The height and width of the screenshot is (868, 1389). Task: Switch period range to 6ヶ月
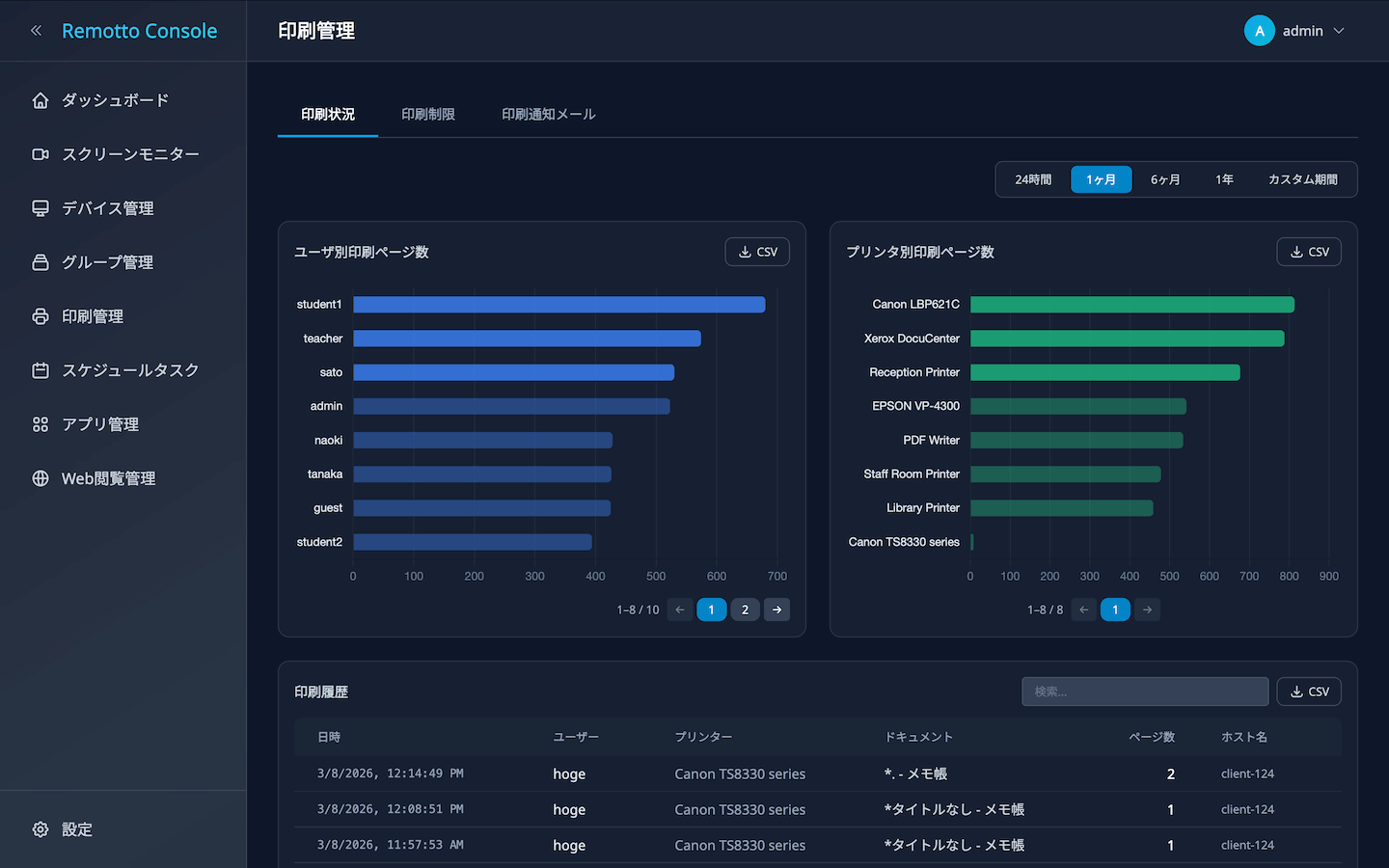click(1165, 179)
